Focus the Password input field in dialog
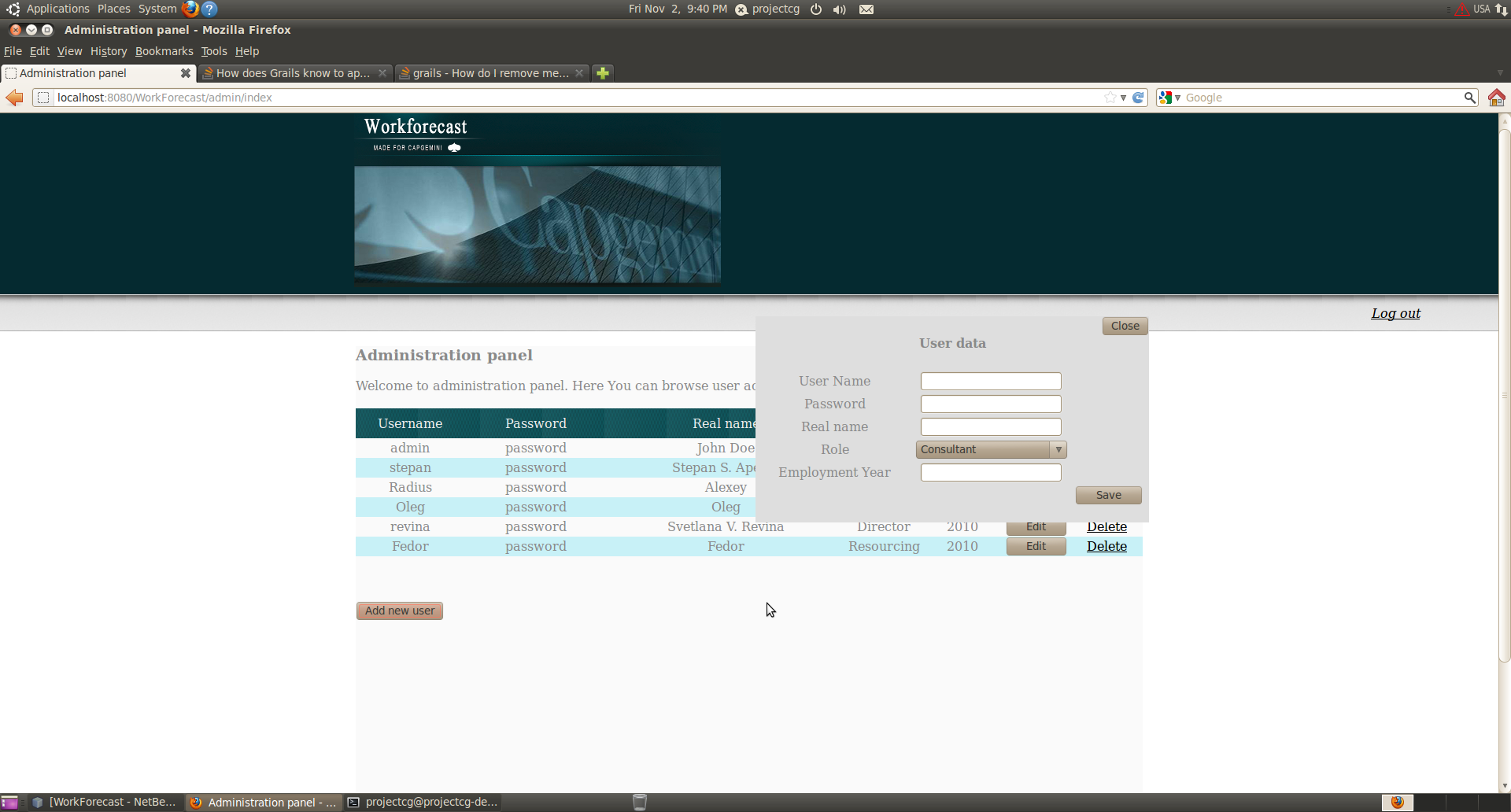Viewport: 1511px width, 812px height. click(991, 404)
